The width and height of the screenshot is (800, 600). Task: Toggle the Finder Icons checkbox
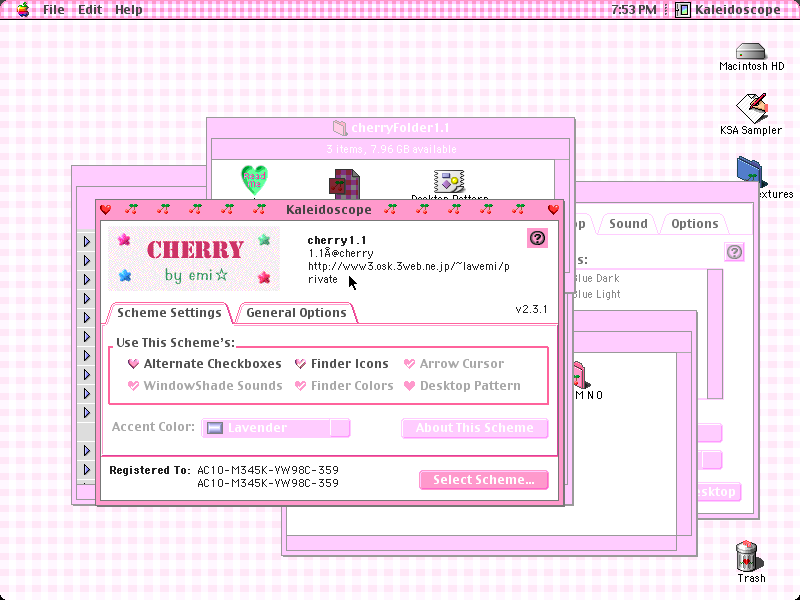point(341,364)
